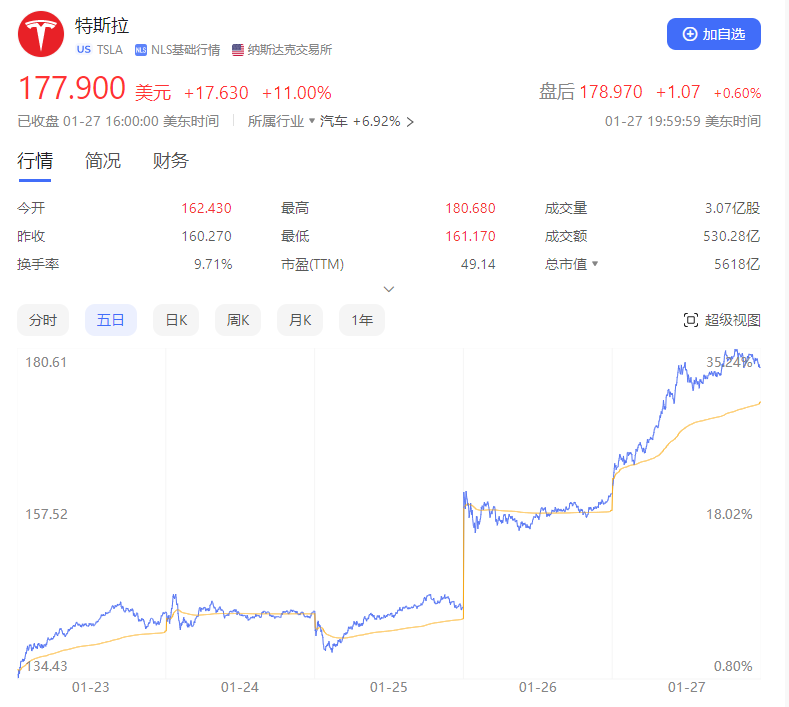Switch to the 简况 tab
This screenshot has height=707, width=789.
[103, 161]
